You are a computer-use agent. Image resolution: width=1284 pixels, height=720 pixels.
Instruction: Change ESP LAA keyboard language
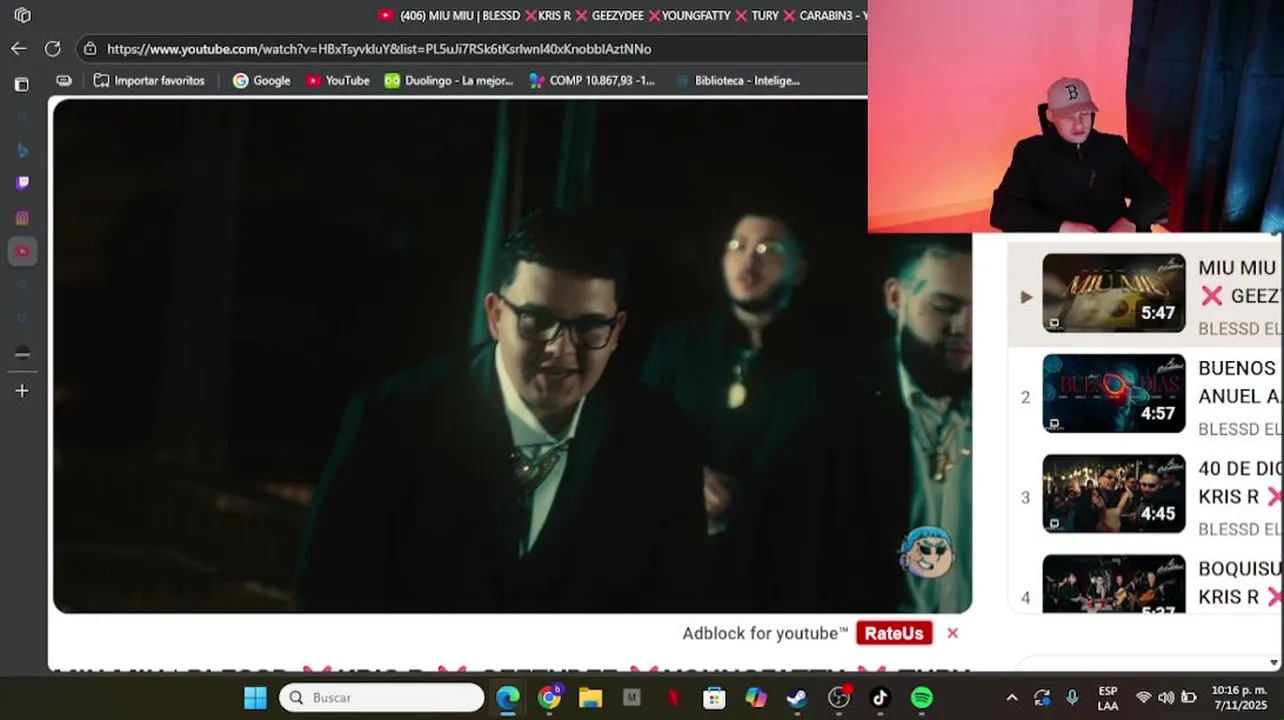coord(1108,697)
